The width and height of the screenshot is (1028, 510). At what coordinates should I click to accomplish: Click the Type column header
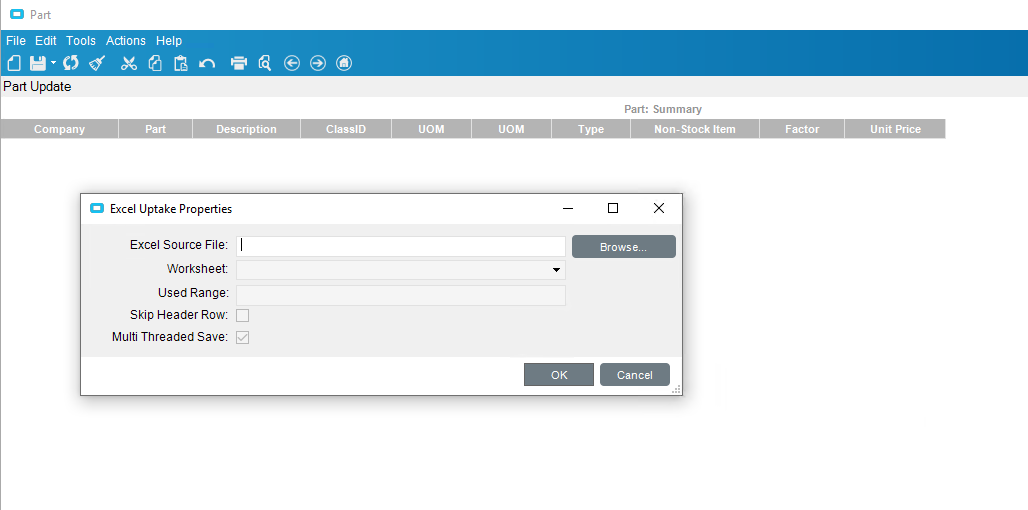591,129
